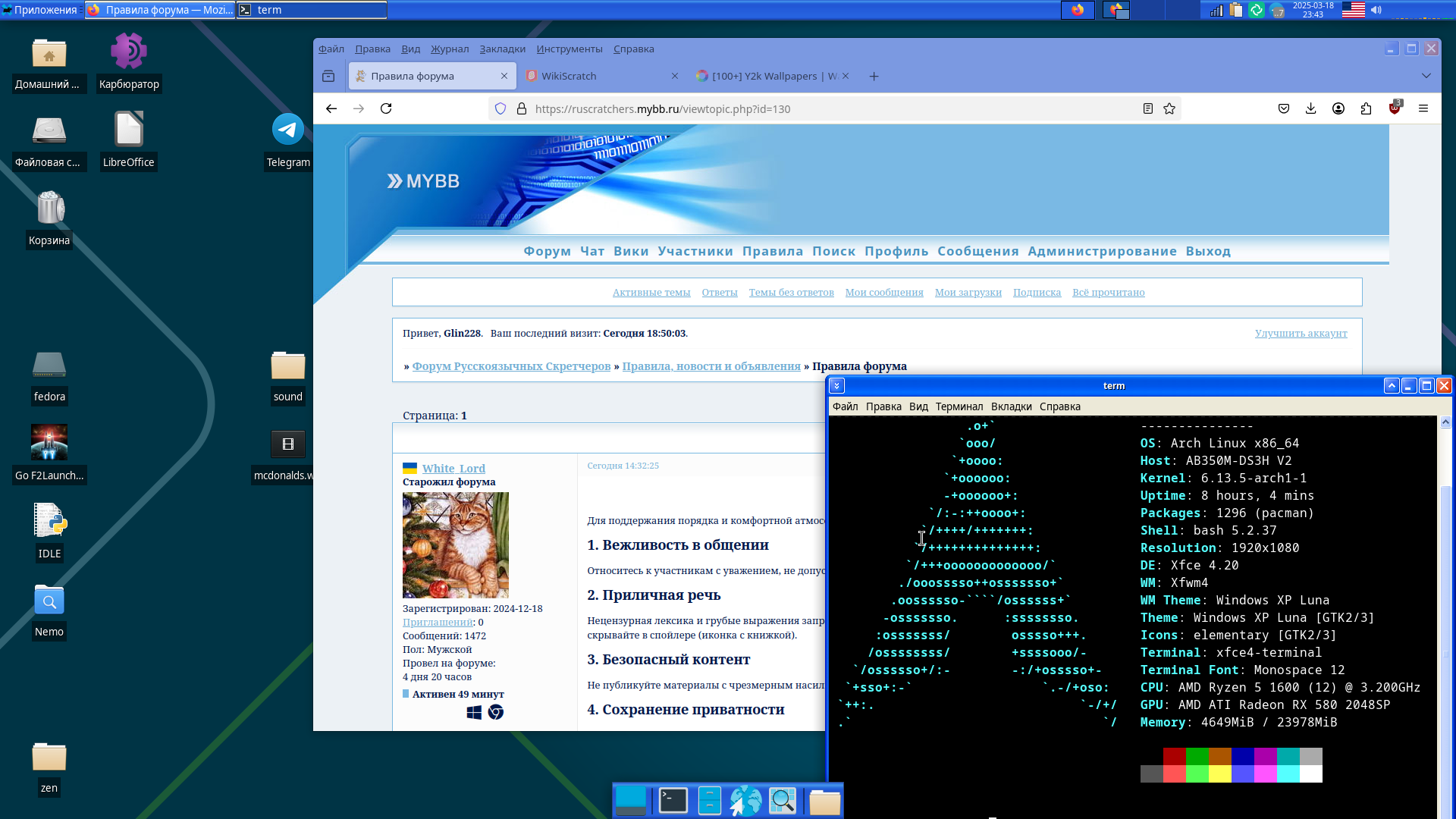Click the Firefox extensions puzzle icon
Viewport: 1456px width, 819px height.
click(x=1366, y=108)
